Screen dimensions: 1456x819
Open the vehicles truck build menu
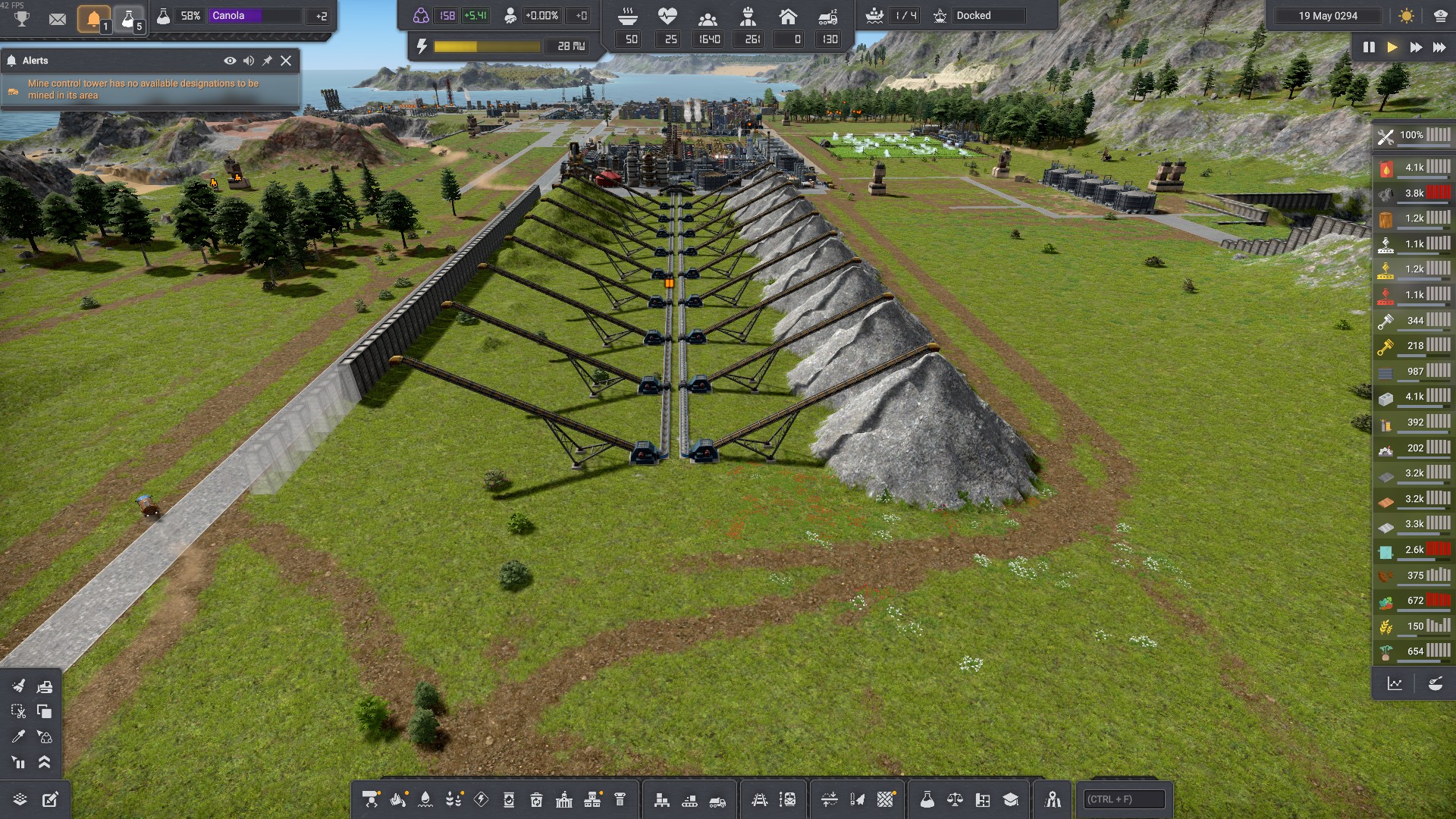tap(717, 800)
